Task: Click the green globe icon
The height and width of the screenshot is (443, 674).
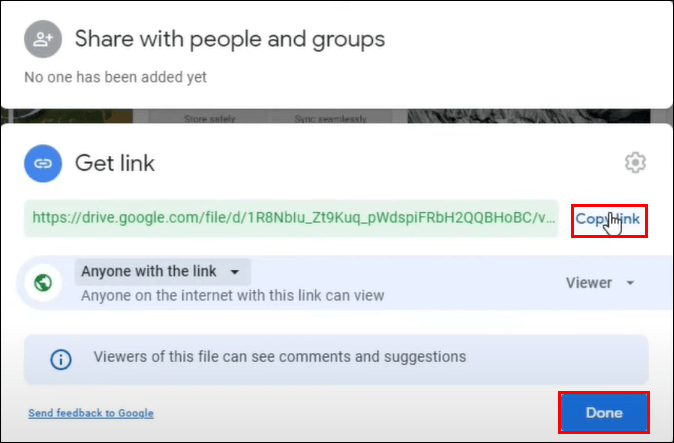Action: point(43,283)
